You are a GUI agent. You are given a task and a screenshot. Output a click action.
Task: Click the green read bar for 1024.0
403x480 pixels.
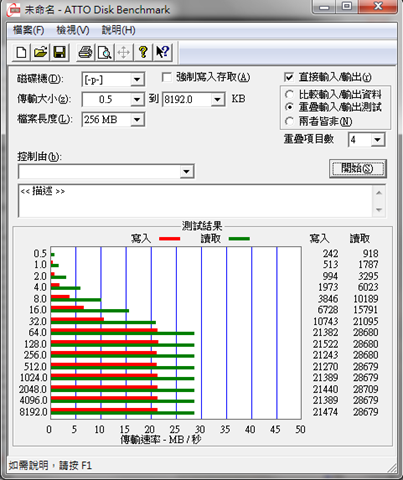click(x=122, y=379)
